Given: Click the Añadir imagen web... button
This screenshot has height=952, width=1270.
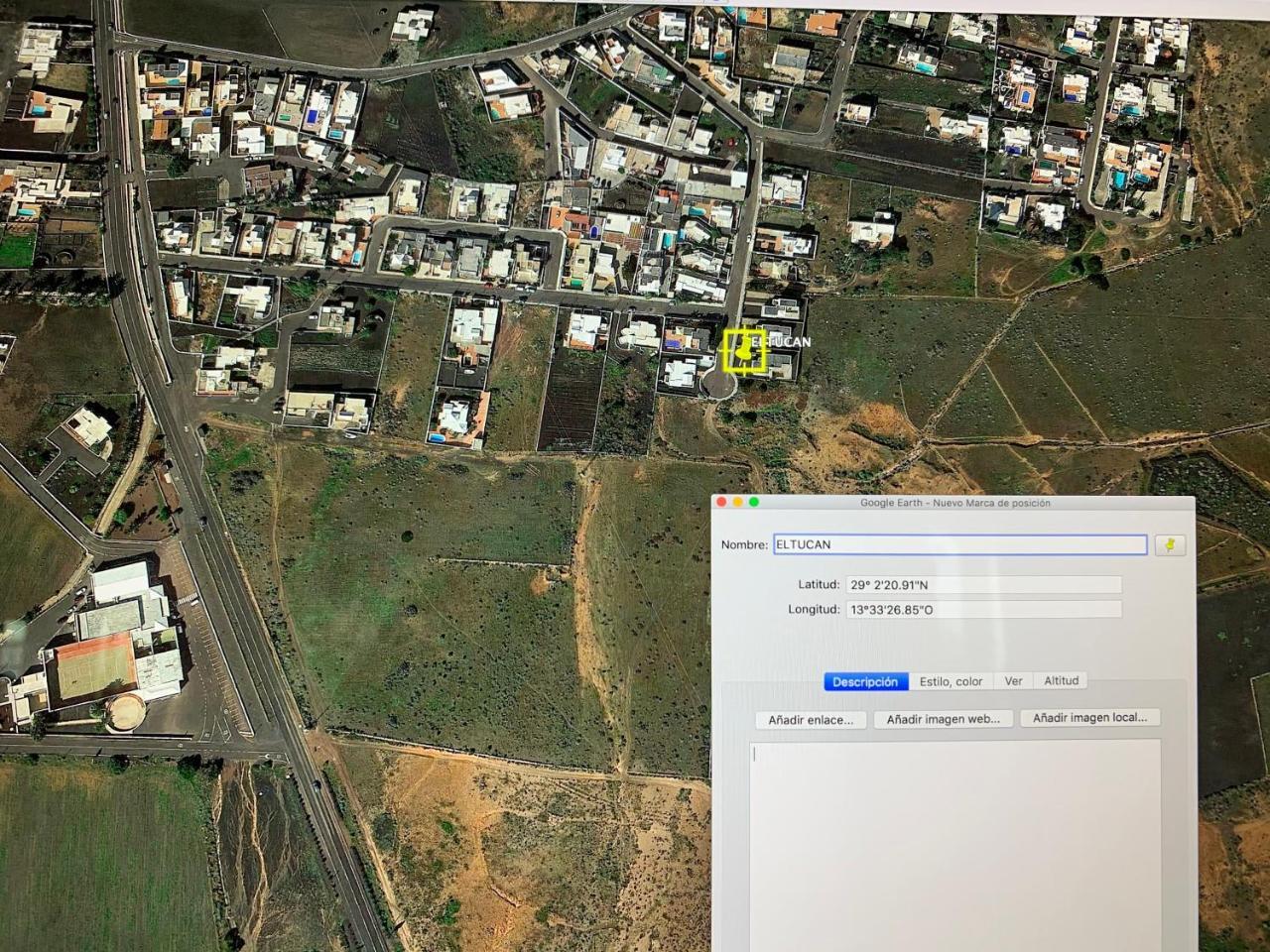Looking at the screenshot, I should pos(943,719).
